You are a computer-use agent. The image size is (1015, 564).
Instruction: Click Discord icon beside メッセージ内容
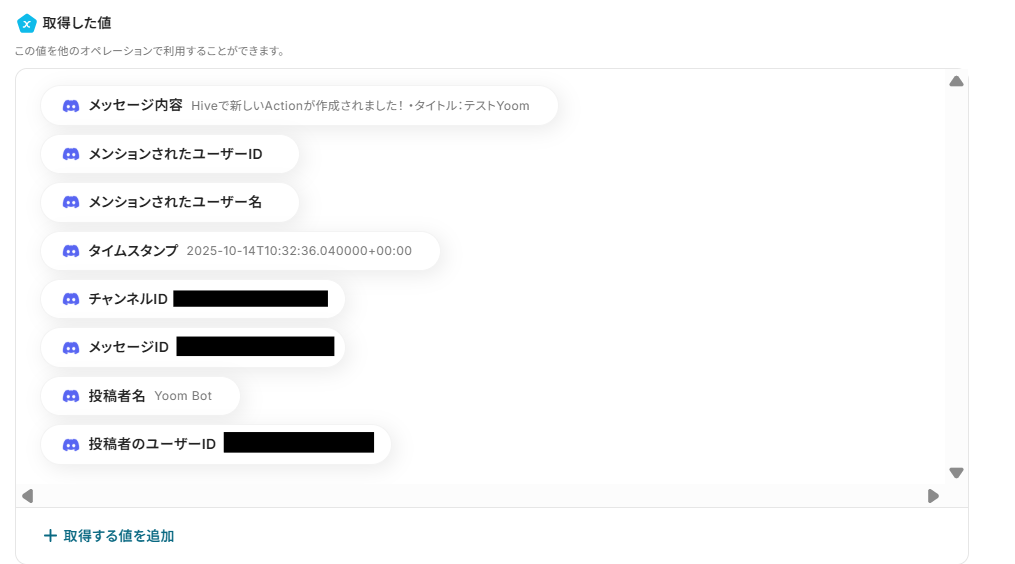(x=71, y=106)
